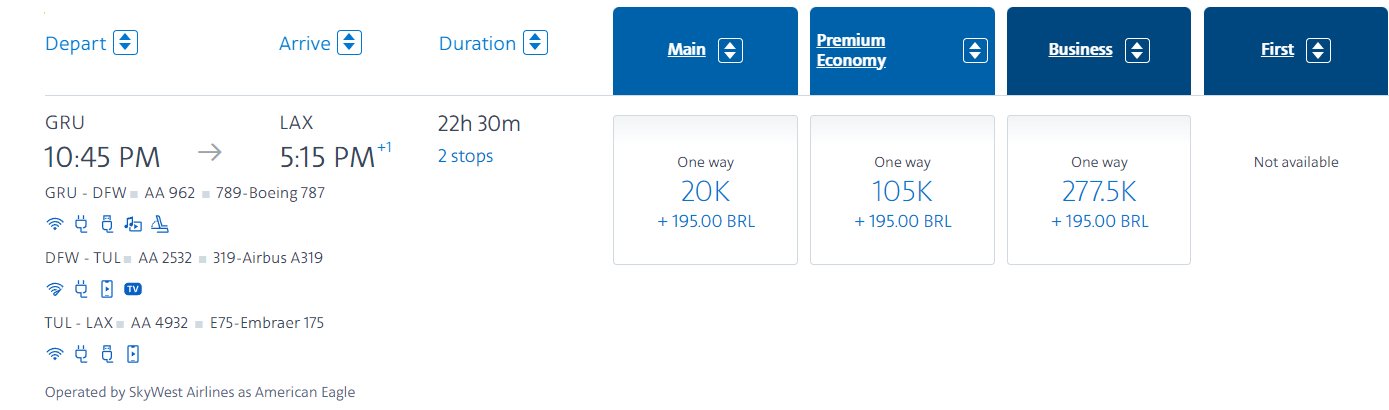Click the personal device streaming icon for AA 2532
The image size is (1389, 410).
(x=108, y=290)
